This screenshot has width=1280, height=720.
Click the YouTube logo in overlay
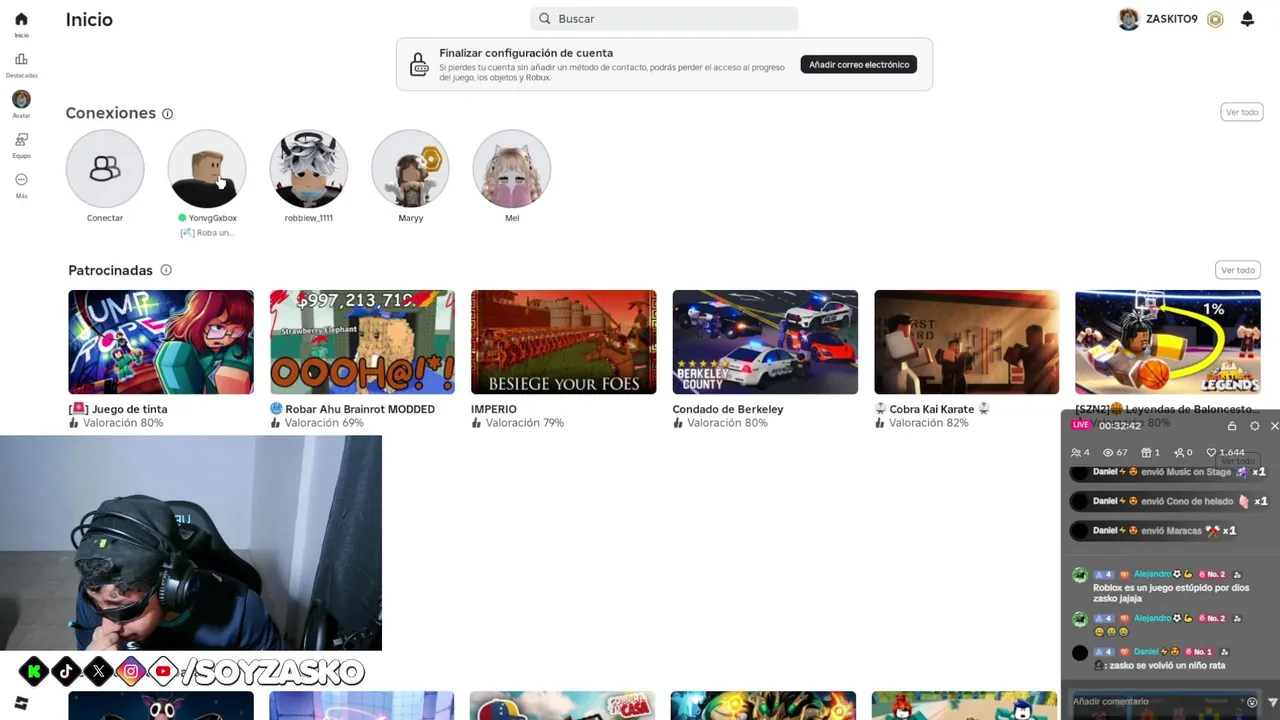[163, 671]
